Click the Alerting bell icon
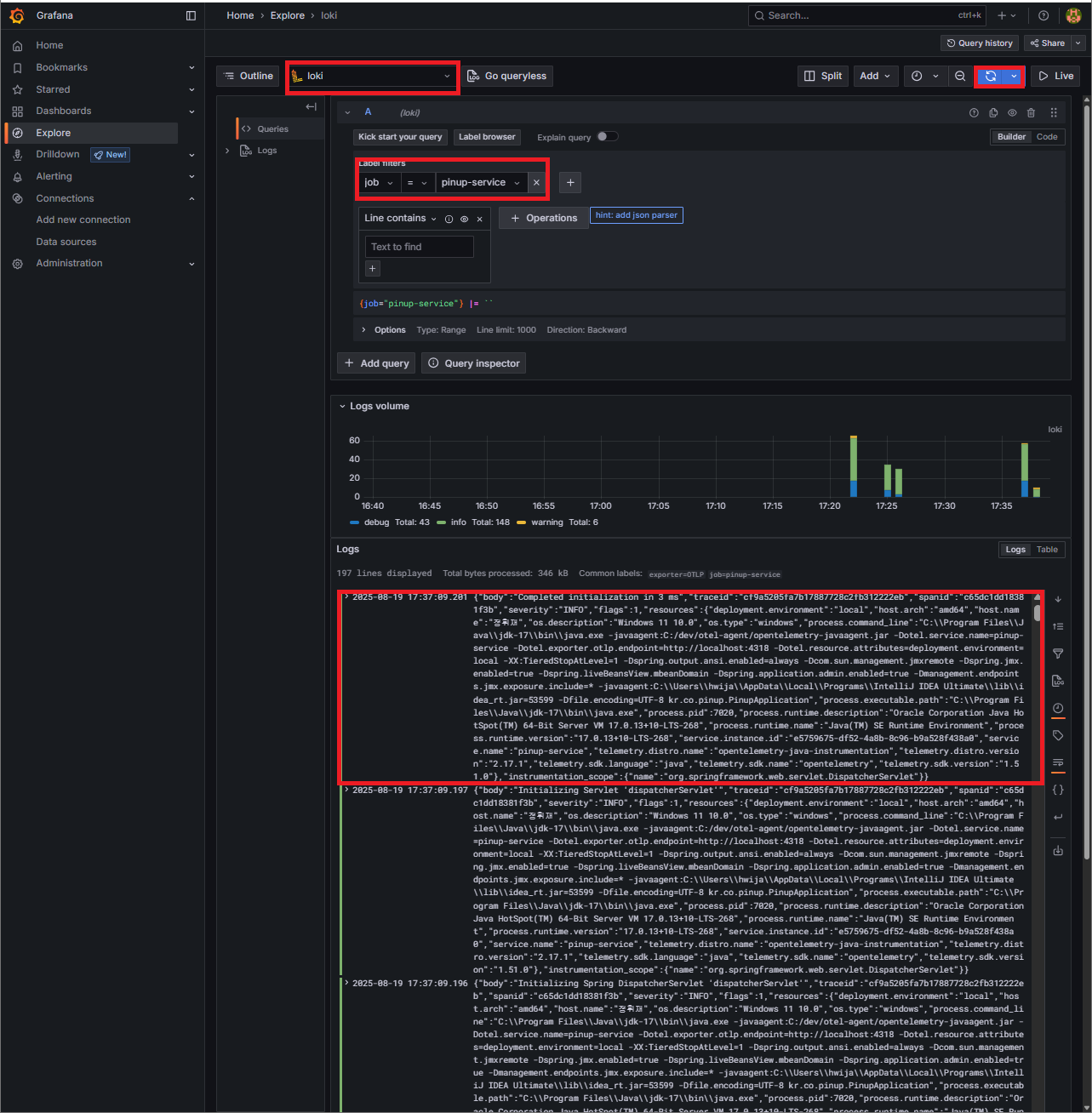 (x=17, y=176)
